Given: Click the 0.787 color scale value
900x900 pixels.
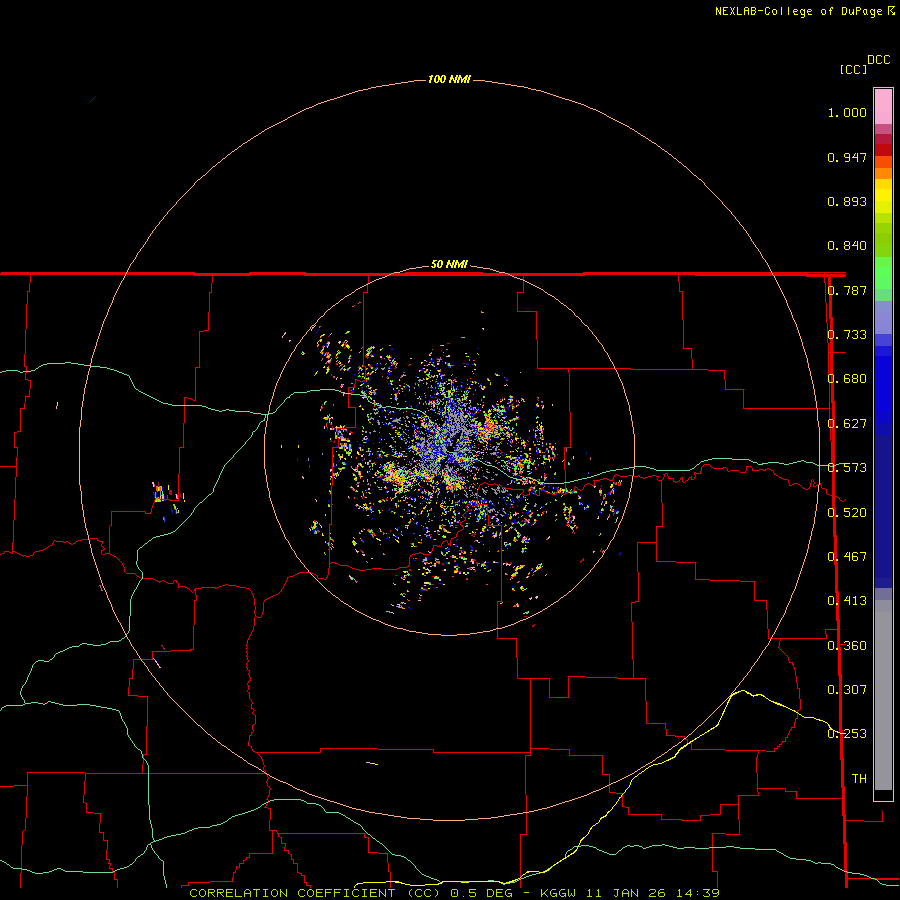Looking at the screenshot, I should [x=847, y=290].
